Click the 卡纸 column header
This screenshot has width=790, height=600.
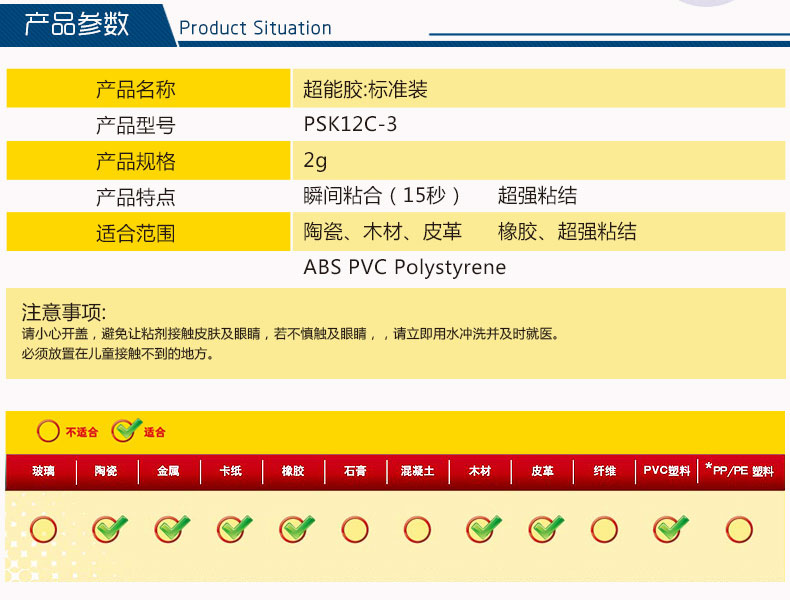[231, 471]
